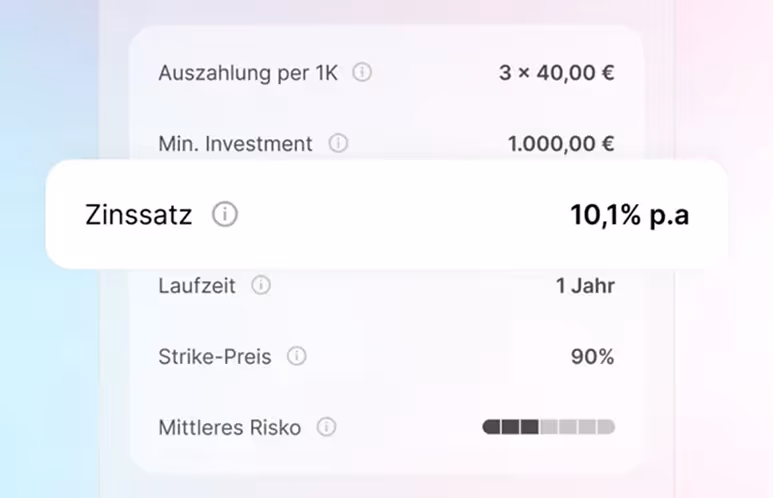Click the Strike-Preis label
This screenshot has height=498, width=774.
215,356
